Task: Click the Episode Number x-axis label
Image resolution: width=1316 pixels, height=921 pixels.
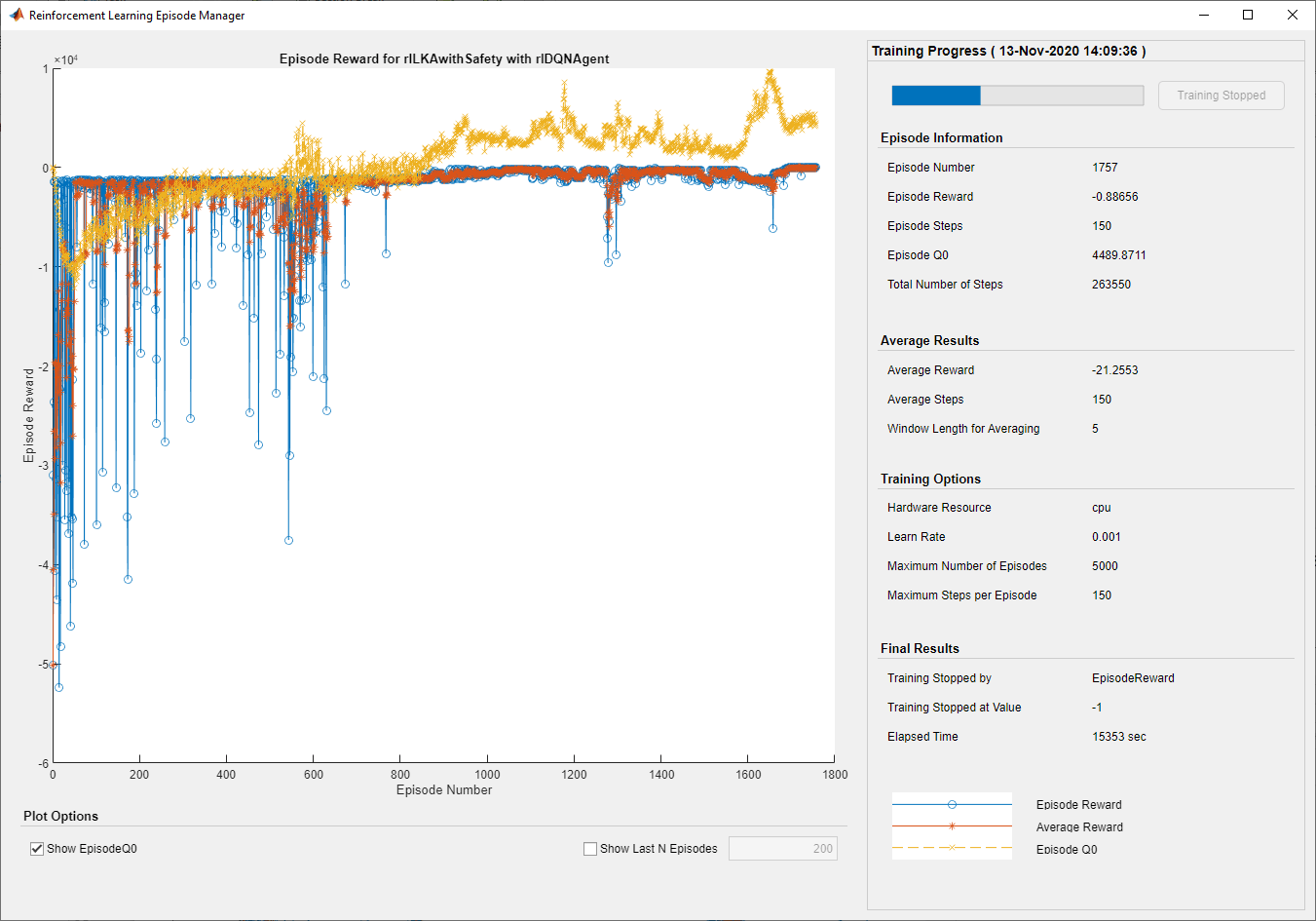Action: [444, 790]
